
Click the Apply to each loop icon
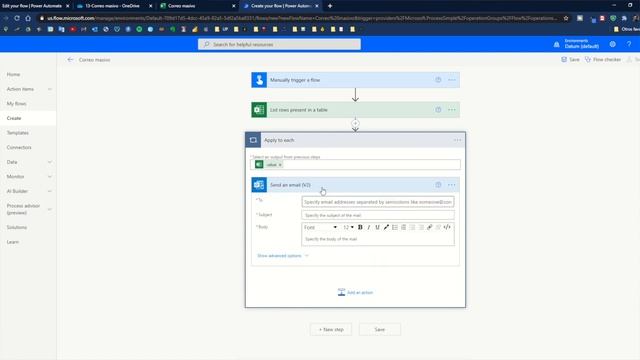tap(253, 140)
